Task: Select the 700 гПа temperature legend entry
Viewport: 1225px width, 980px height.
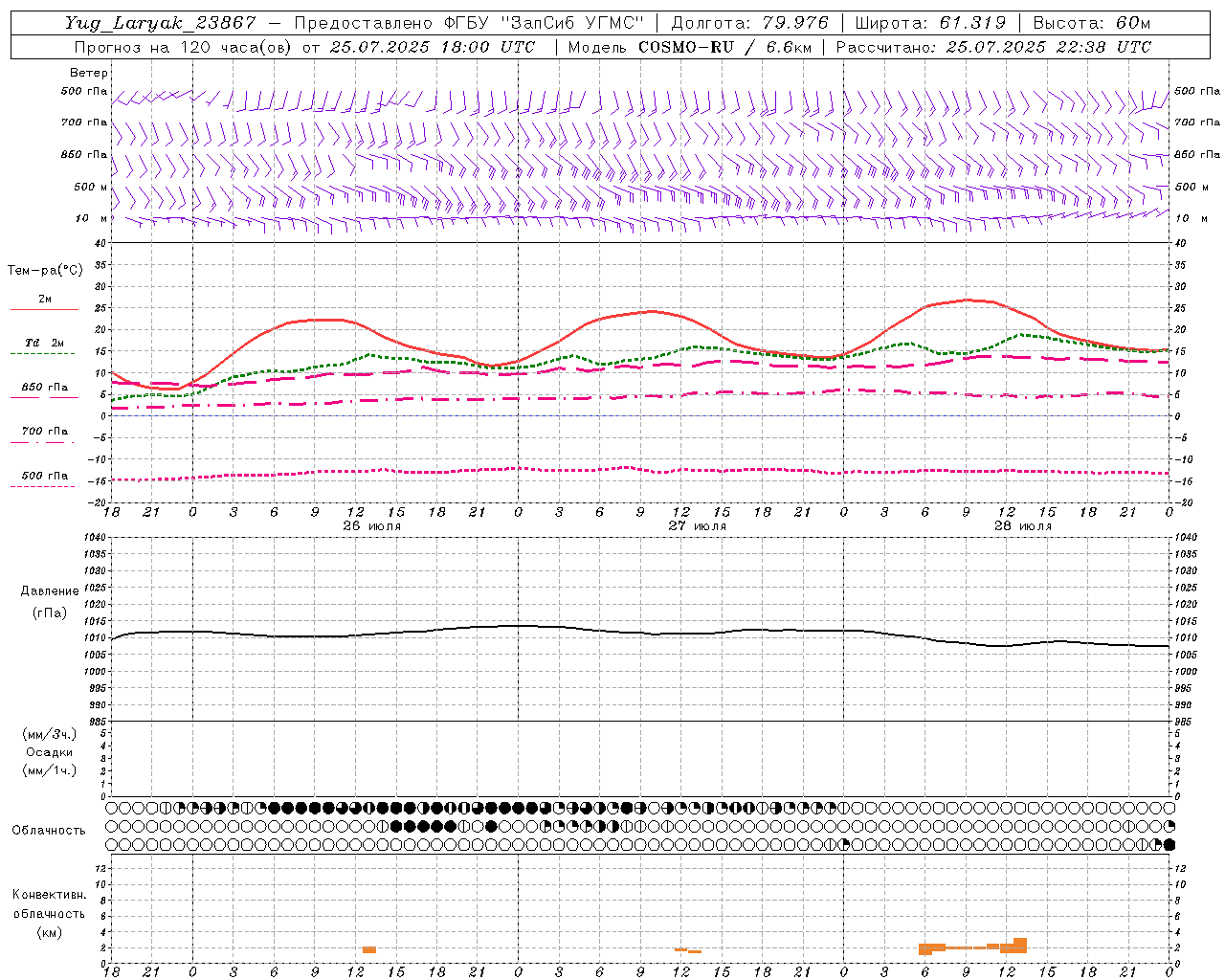Action: coord(45,432)
